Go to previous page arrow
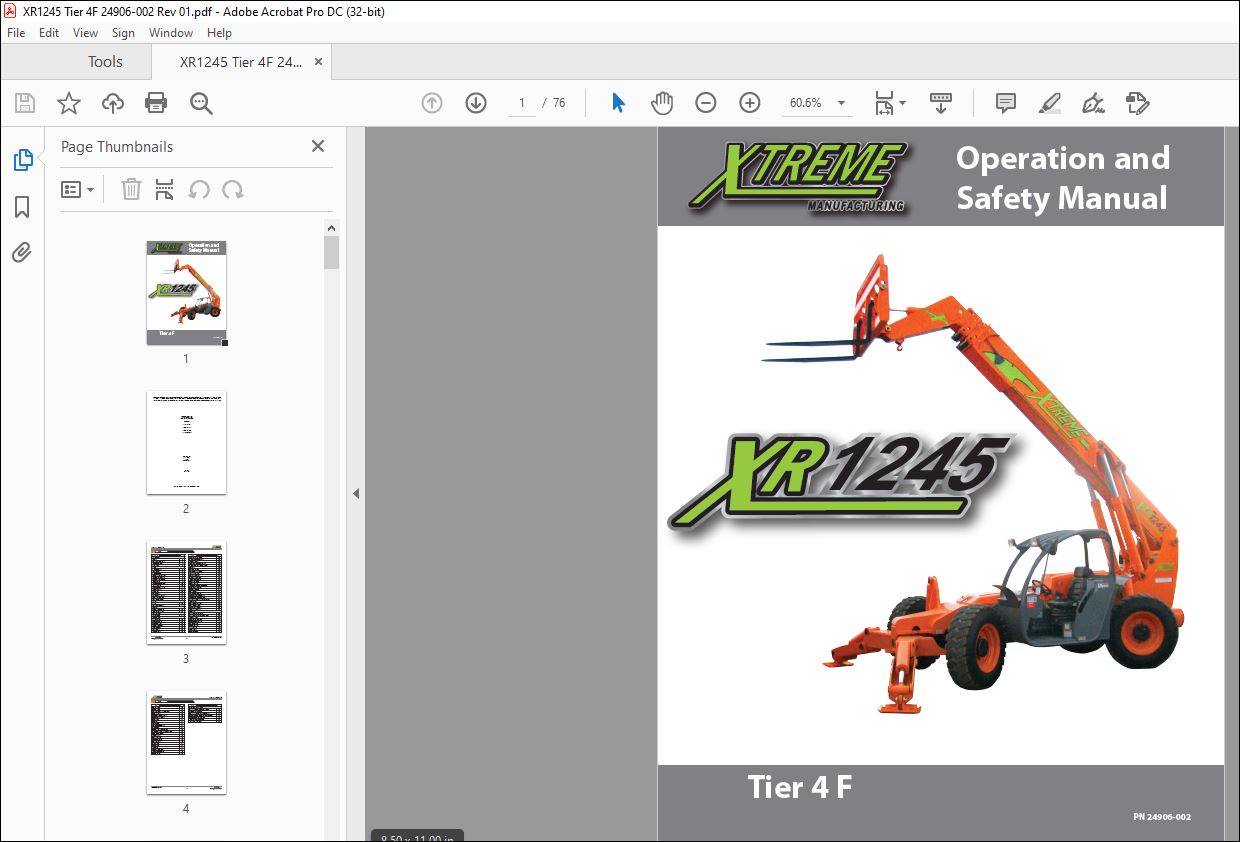This screenshot has width=1240, height=842. [432, 103]
